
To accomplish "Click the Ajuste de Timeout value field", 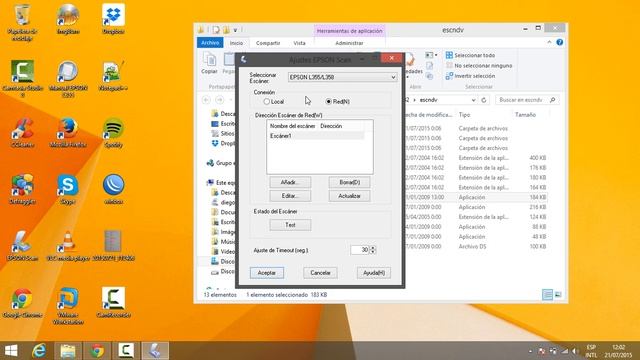I will (360, 250).
